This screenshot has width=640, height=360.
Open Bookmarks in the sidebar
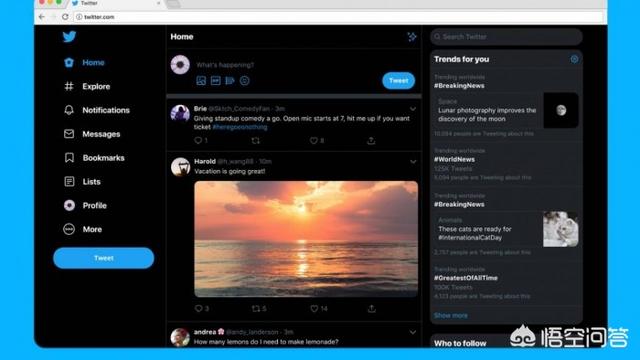(x=94, y=158)
